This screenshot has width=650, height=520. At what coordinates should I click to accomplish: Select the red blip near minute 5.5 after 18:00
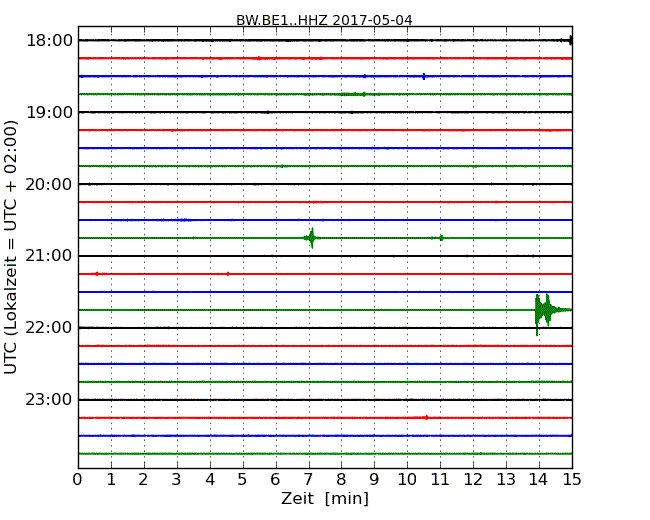(x=259, y=58)
